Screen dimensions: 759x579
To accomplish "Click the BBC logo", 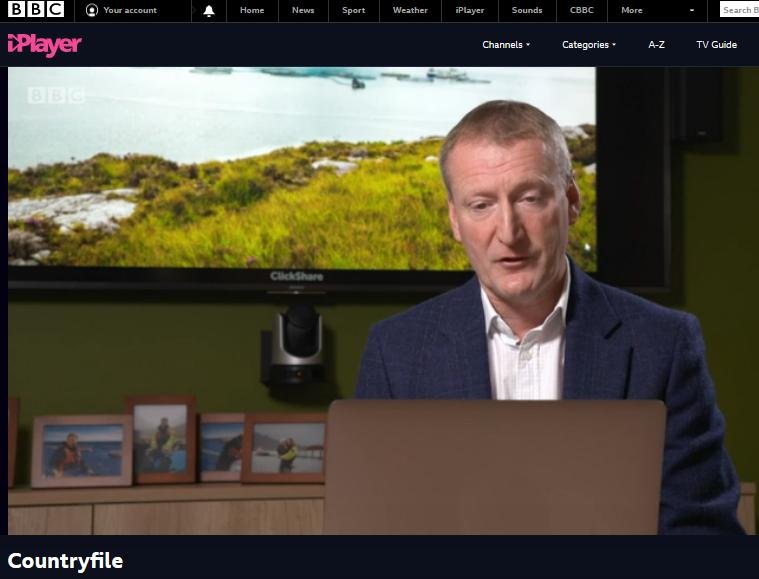I will (x=36, y=10).
